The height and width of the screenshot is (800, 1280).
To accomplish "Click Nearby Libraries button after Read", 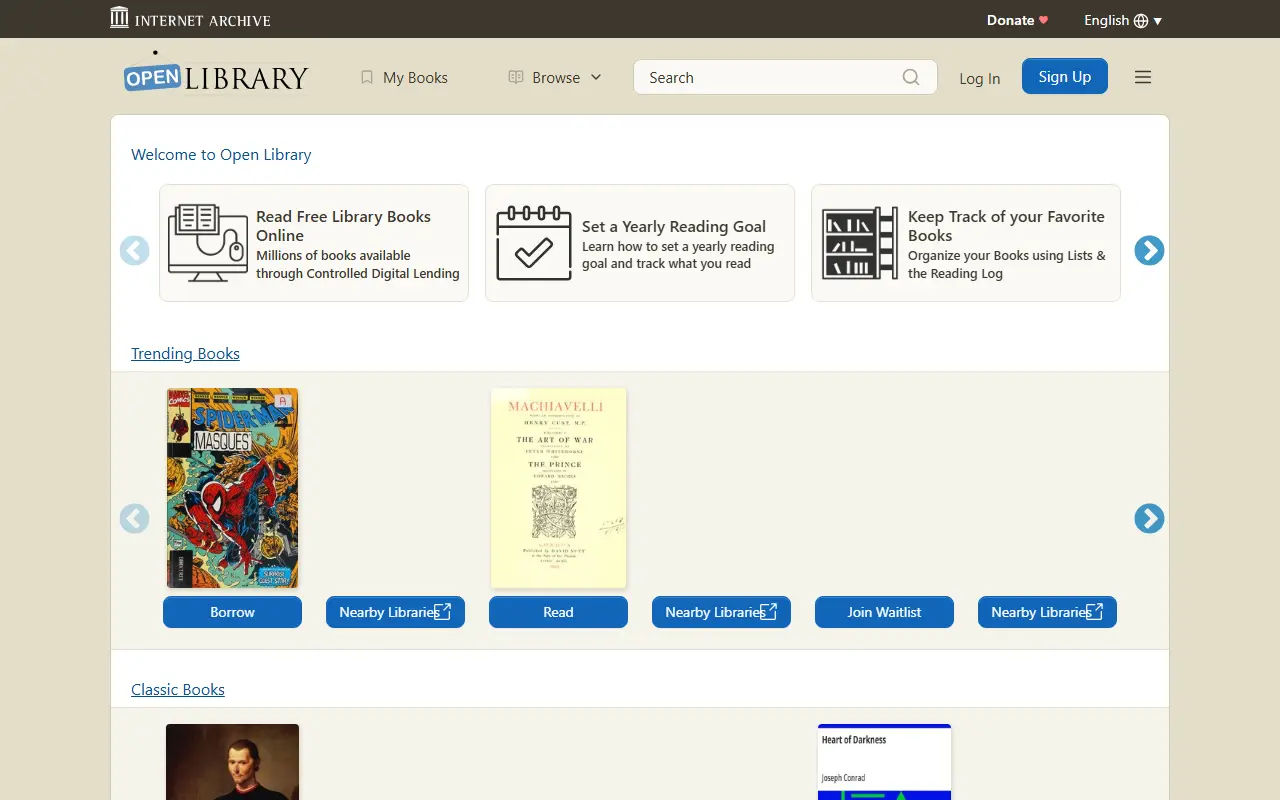I will coord(721,612).
